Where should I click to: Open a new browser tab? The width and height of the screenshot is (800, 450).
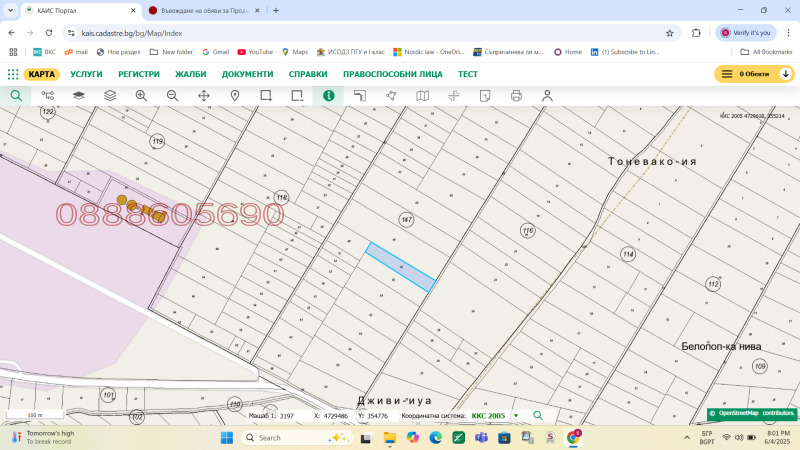[x=276, y=10]
